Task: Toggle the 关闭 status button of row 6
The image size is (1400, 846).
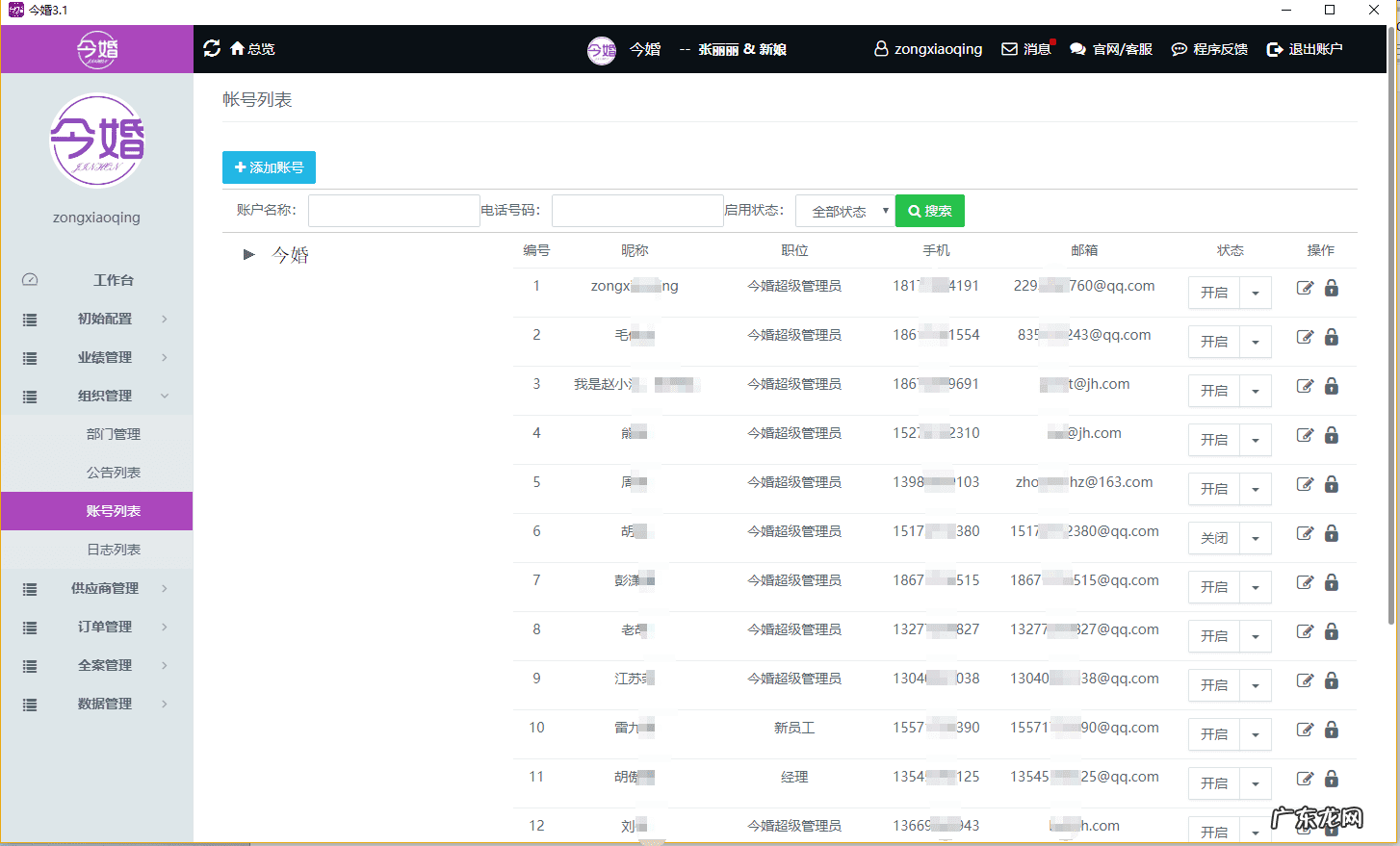Action: pyautogui.click(x=1214, y=538)
